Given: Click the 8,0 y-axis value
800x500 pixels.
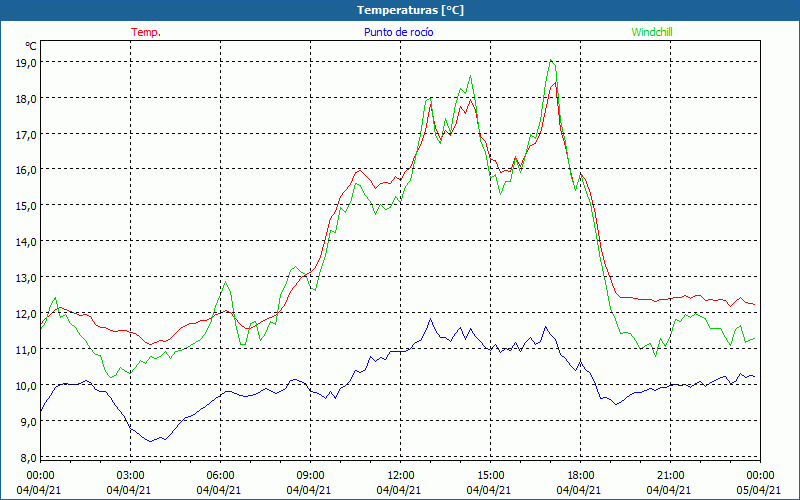Looking at the screenshot, I should point(28,458).
